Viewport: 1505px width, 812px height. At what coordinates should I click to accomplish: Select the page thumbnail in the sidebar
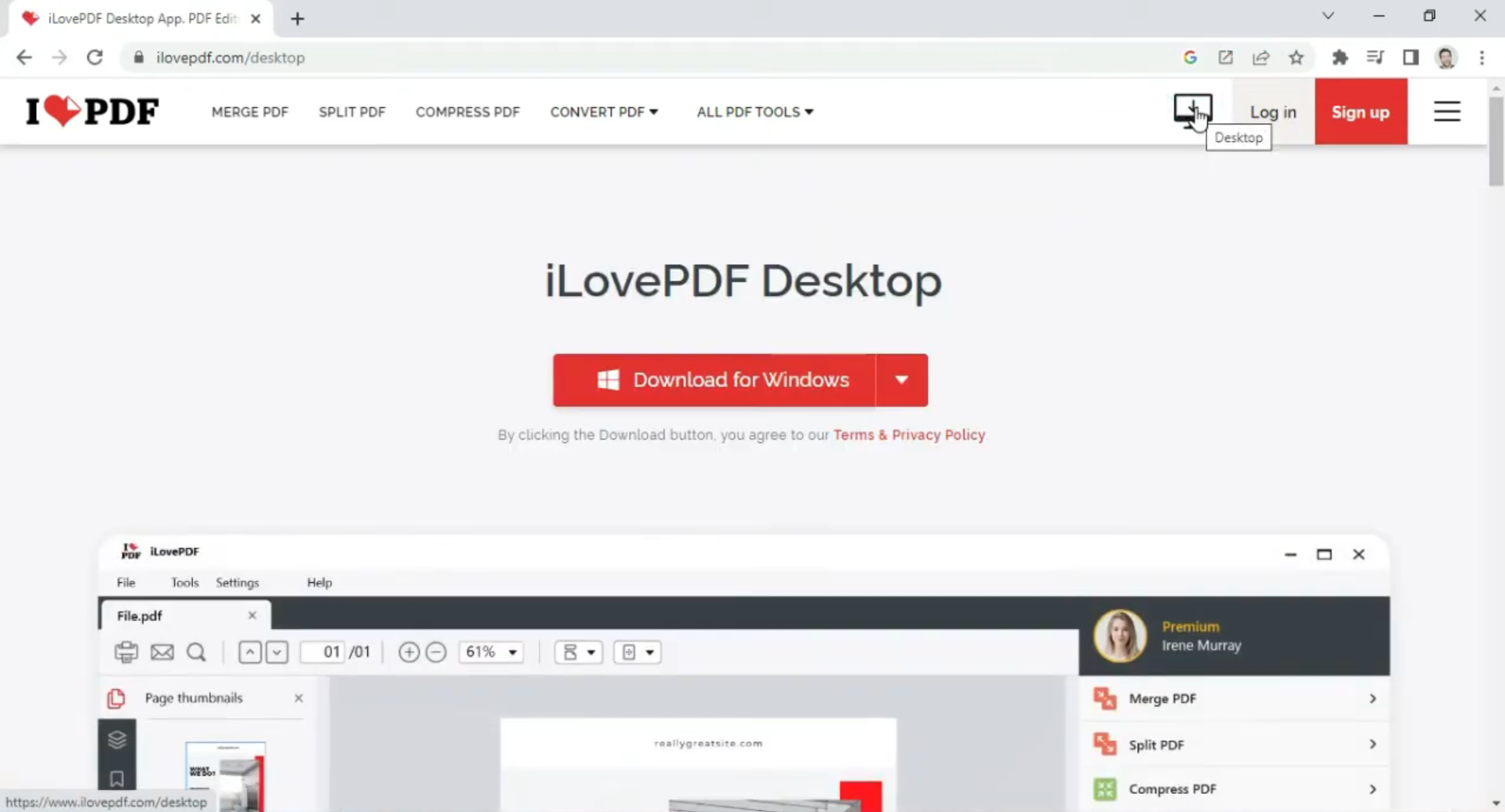point(225,776)
